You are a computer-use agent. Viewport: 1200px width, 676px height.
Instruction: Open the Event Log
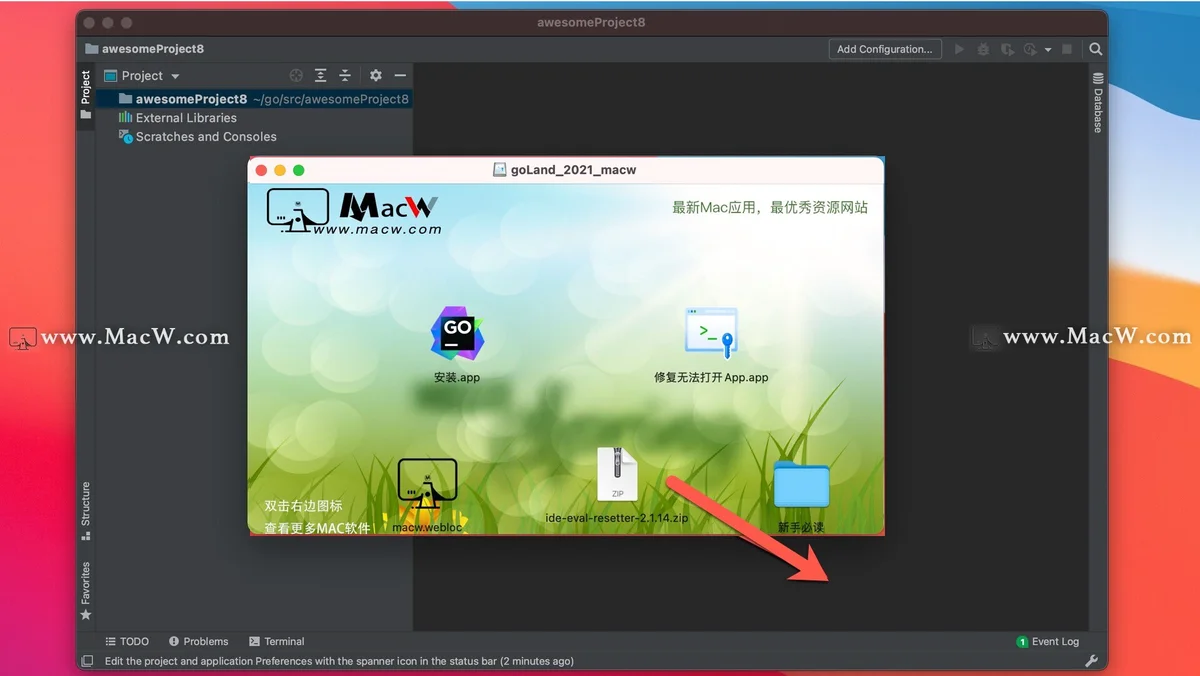point(1048,642)
